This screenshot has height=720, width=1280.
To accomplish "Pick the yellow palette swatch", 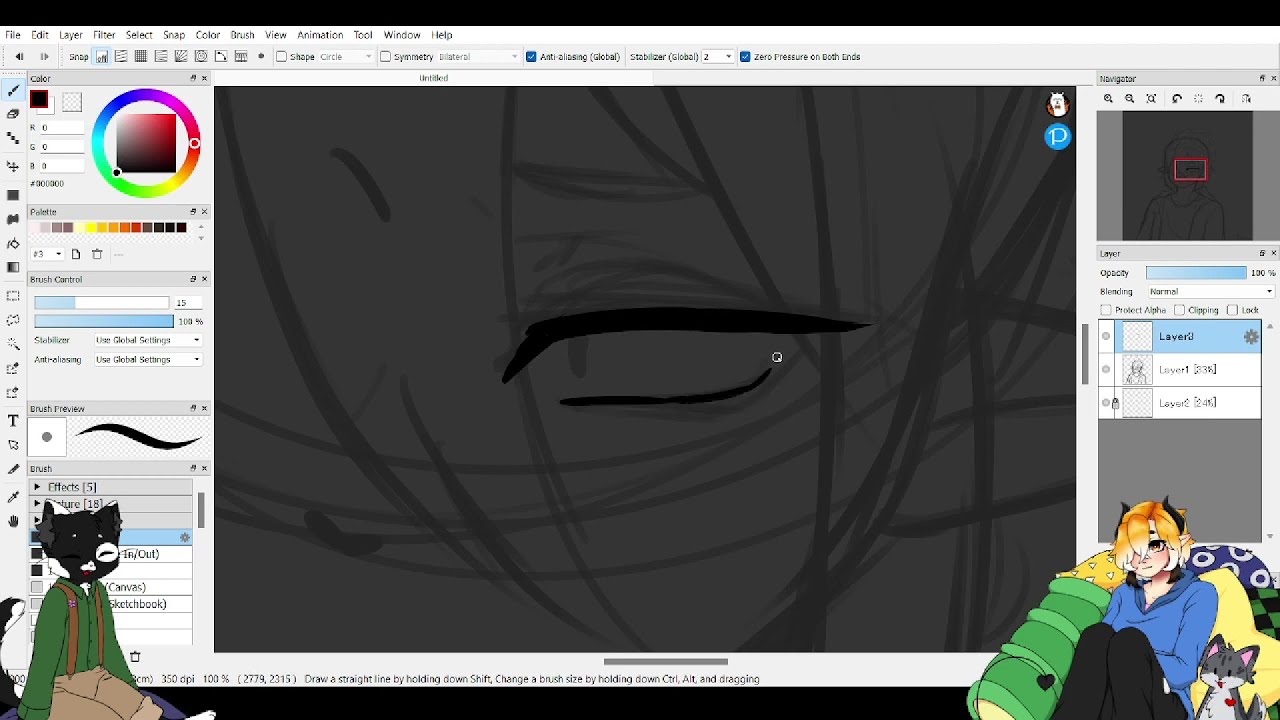I will click(91, 228).
